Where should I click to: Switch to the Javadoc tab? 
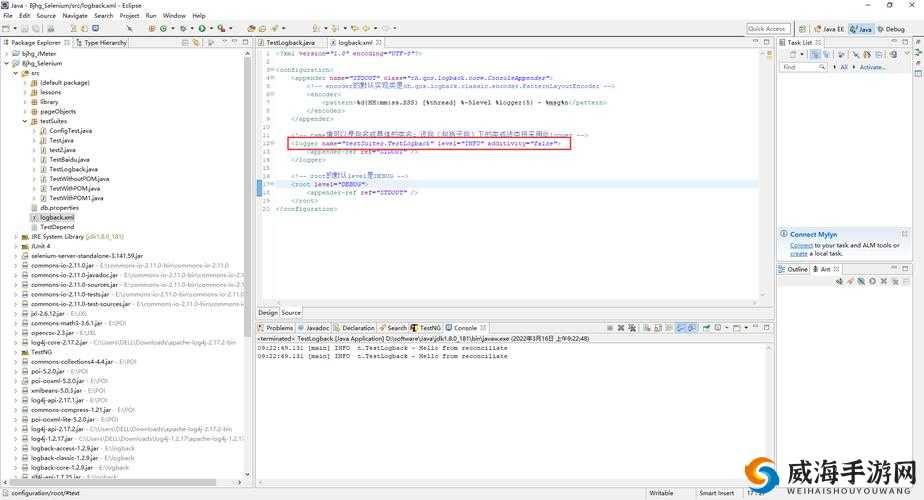[314, 328]
